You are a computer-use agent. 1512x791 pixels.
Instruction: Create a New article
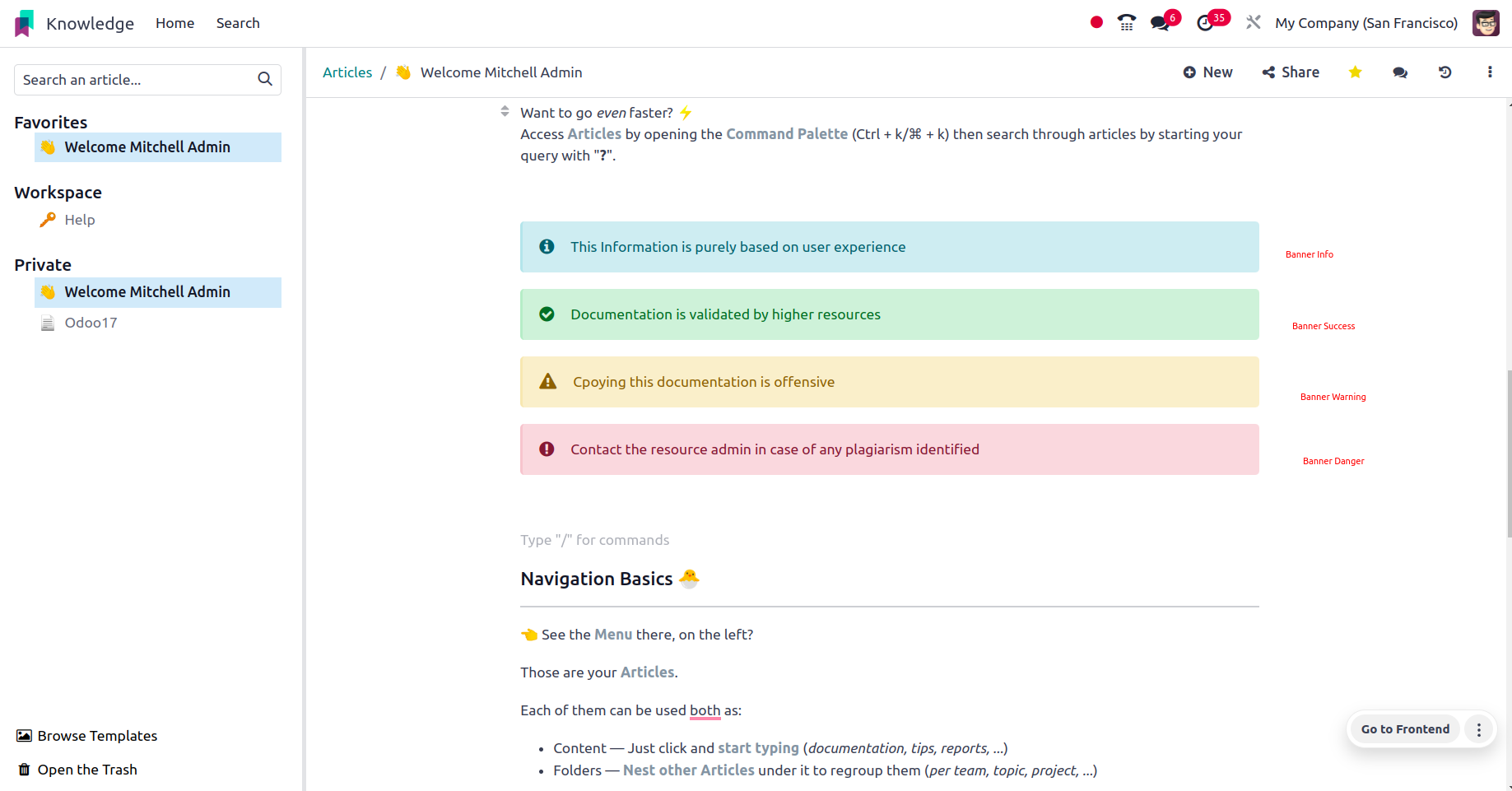click(x=1207, y=72)
